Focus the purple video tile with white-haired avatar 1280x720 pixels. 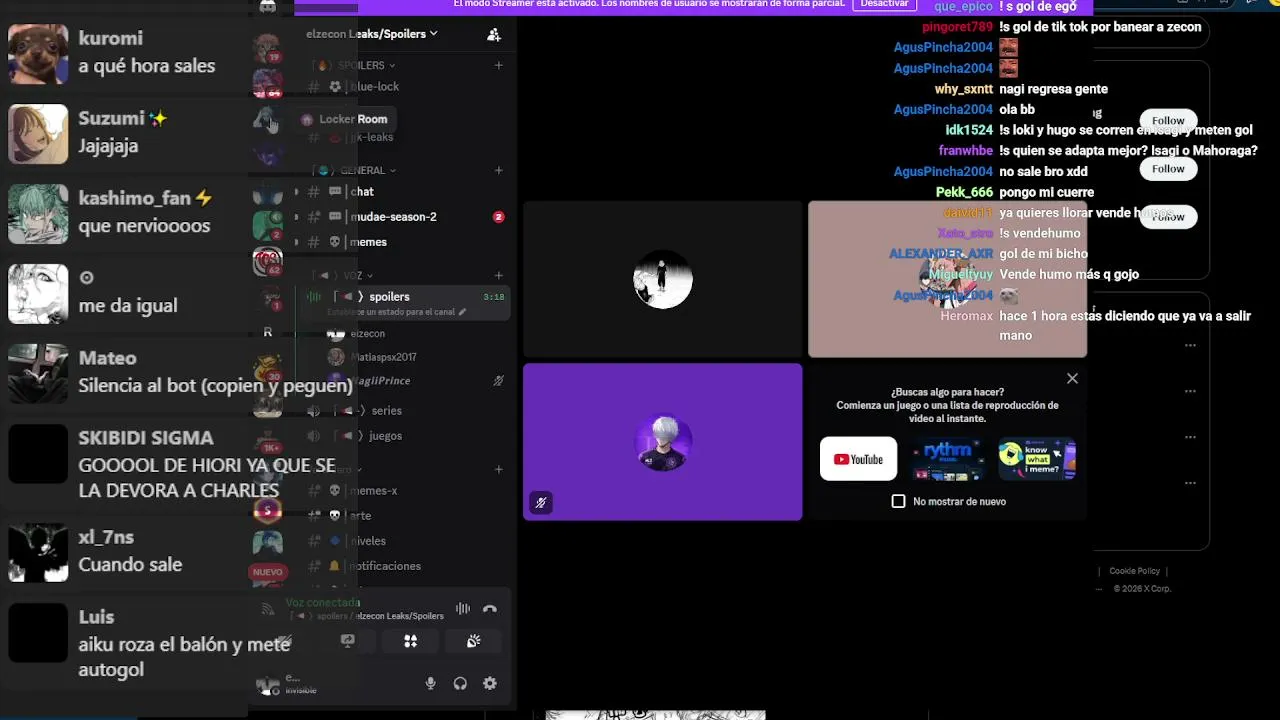662,442
